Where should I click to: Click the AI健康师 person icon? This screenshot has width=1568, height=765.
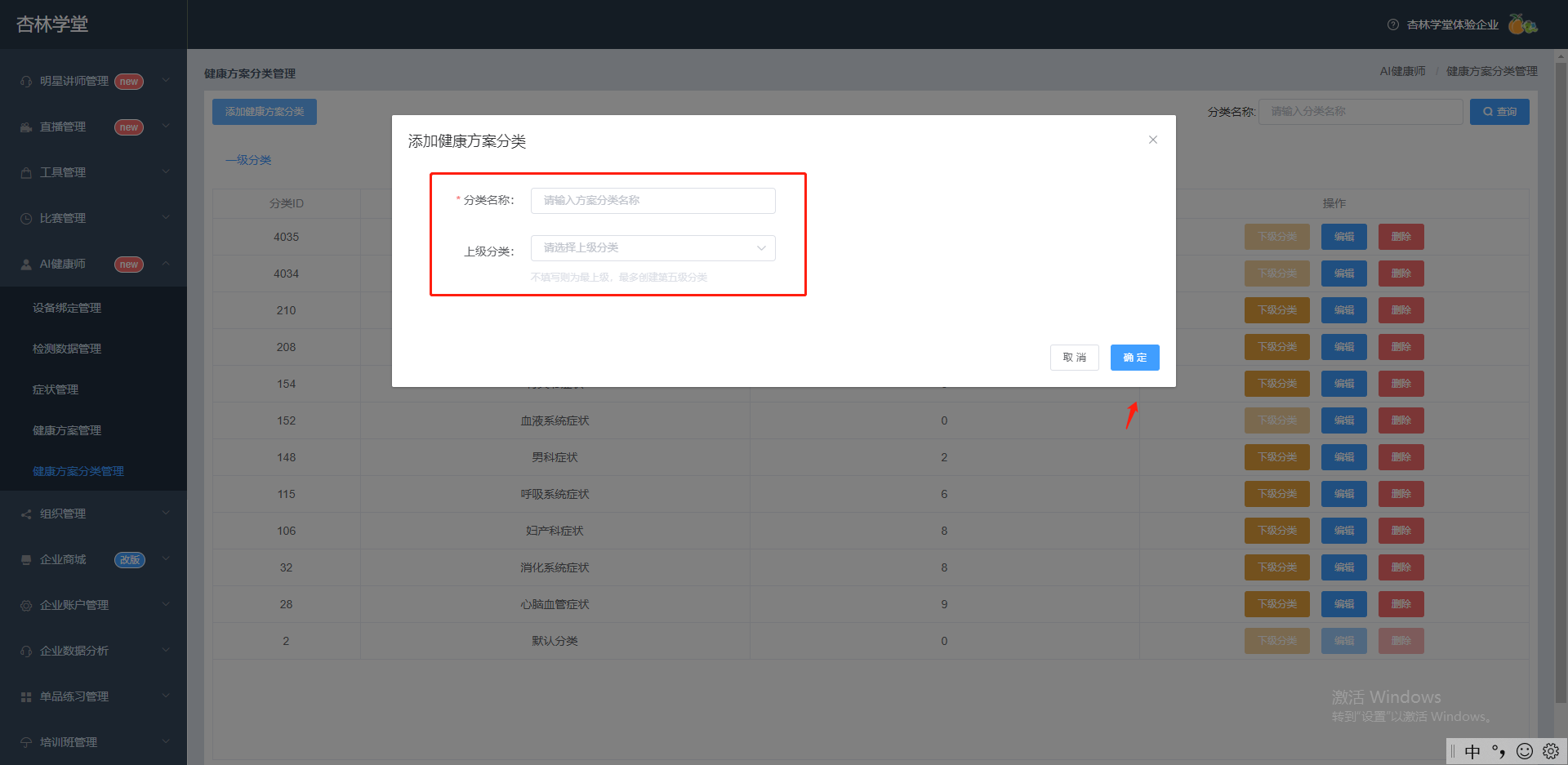(26, 265)
